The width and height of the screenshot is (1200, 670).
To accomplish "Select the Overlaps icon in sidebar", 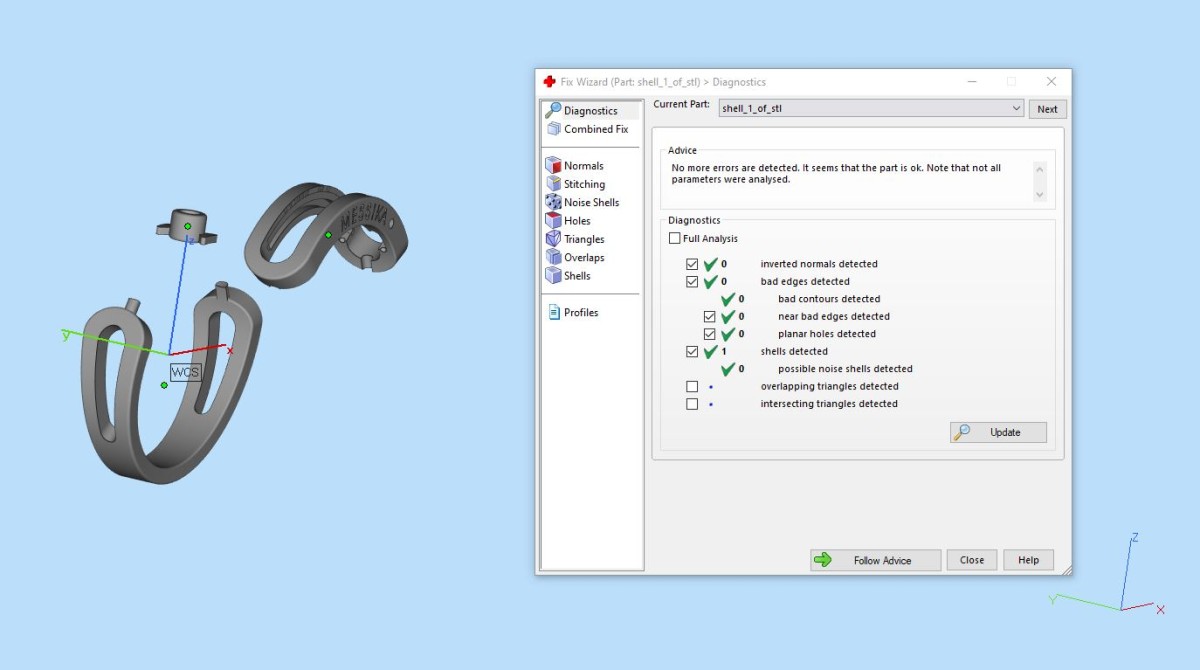I will click(x=553, y=257).
